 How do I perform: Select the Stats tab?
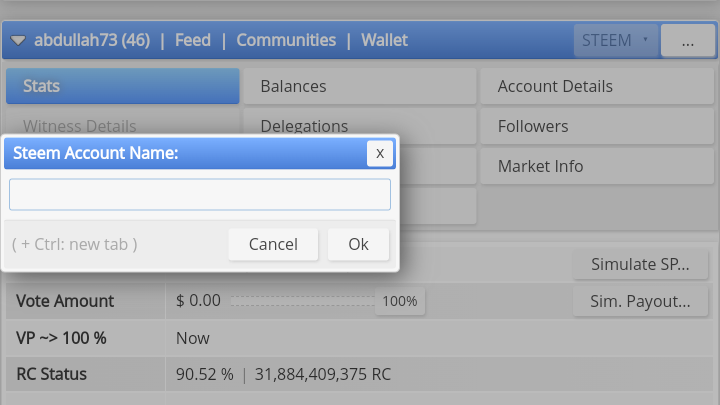point(123,86)
